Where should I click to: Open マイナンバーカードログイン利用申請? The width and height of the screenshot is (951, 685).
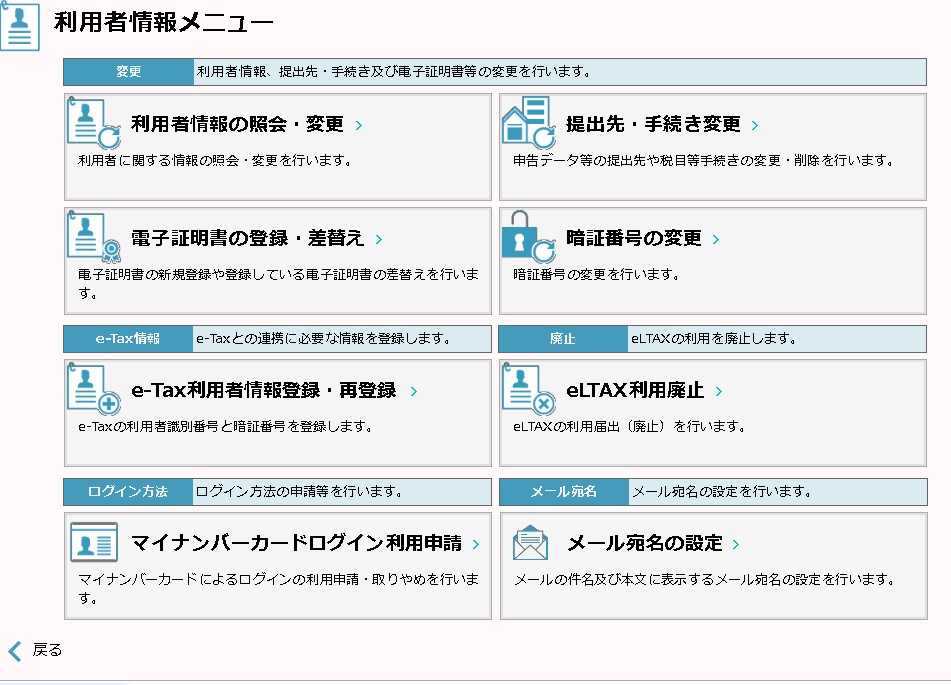[x=296, y=544]
